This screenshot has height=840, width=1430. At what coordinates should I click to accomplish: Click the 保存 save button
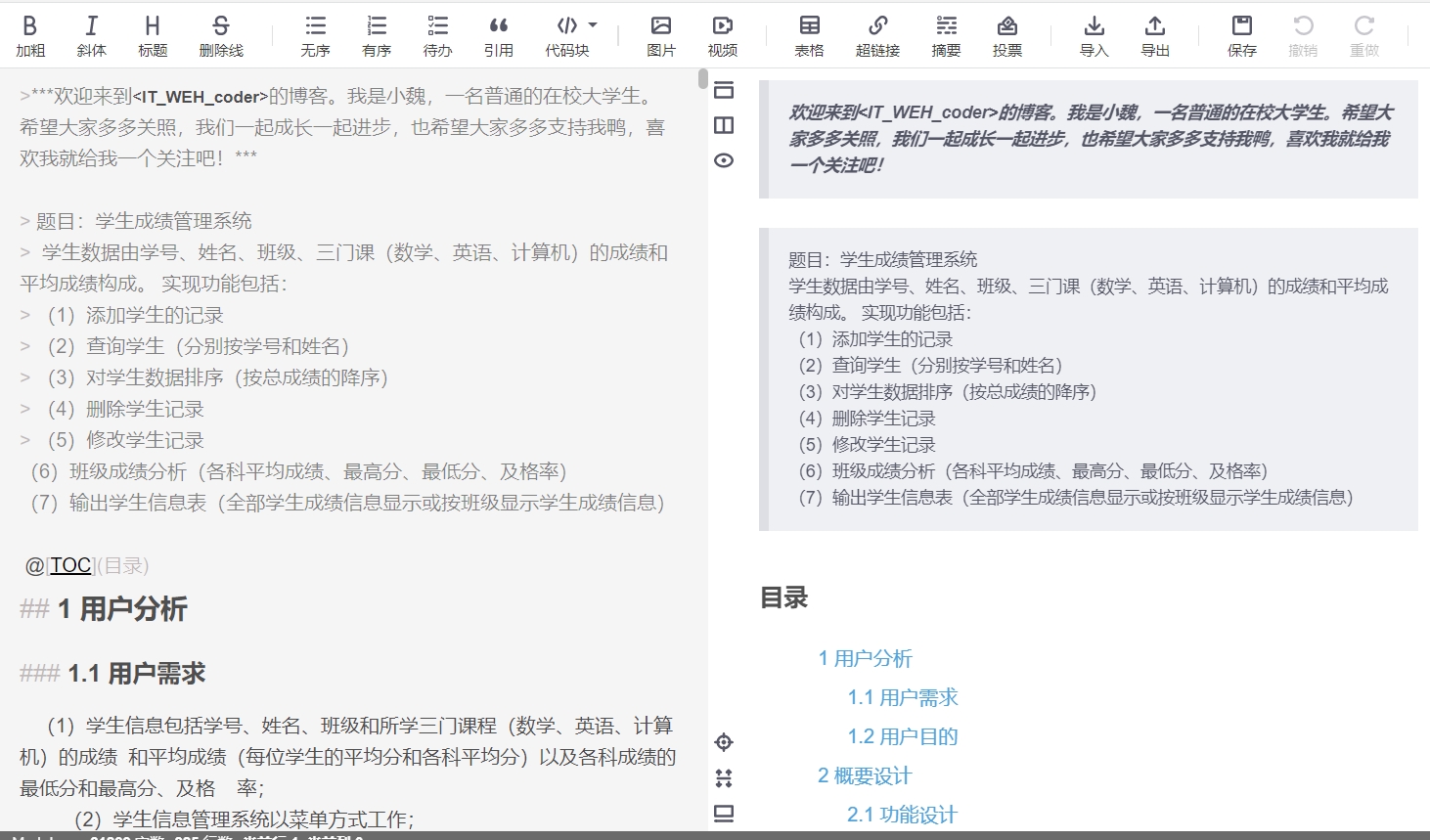coord(1242,36)
